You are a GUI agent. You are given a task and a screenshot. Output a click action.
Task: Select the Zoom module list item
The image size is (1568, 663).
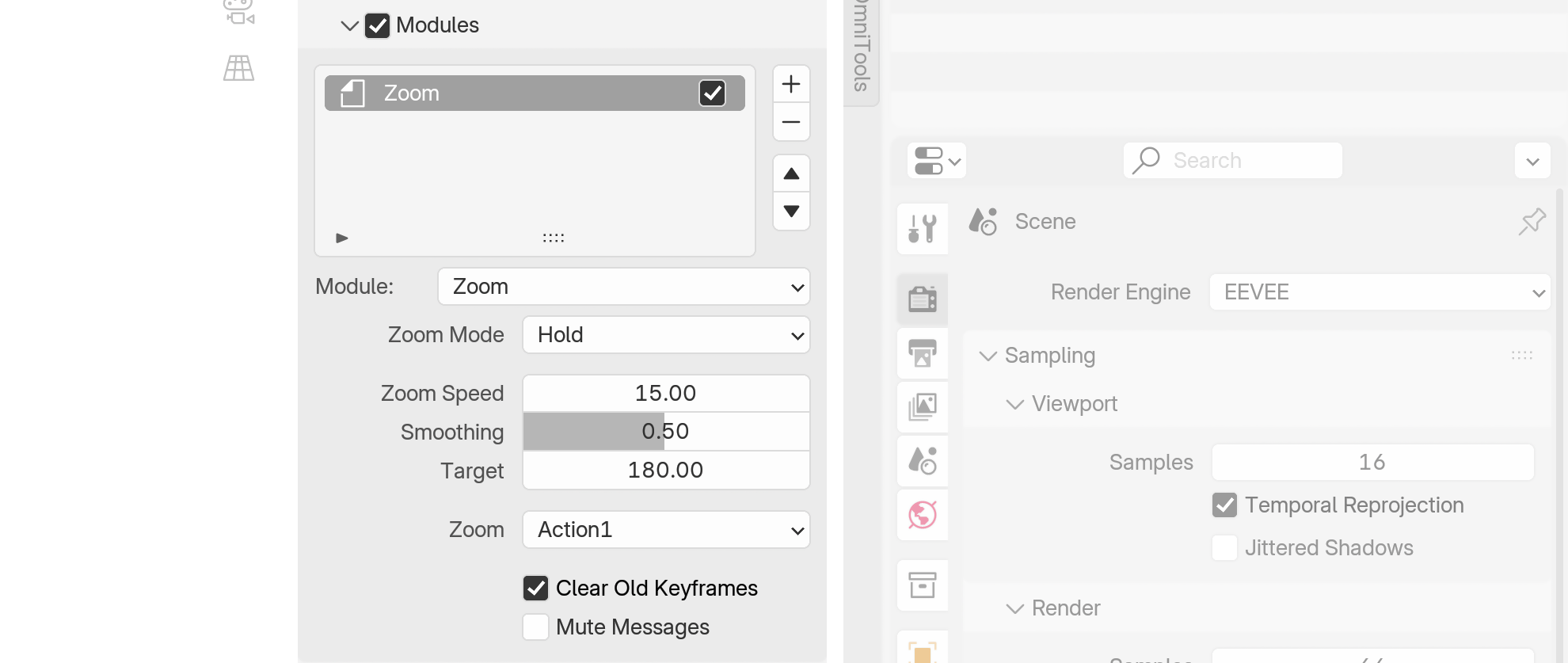click(x=515, y=93)
